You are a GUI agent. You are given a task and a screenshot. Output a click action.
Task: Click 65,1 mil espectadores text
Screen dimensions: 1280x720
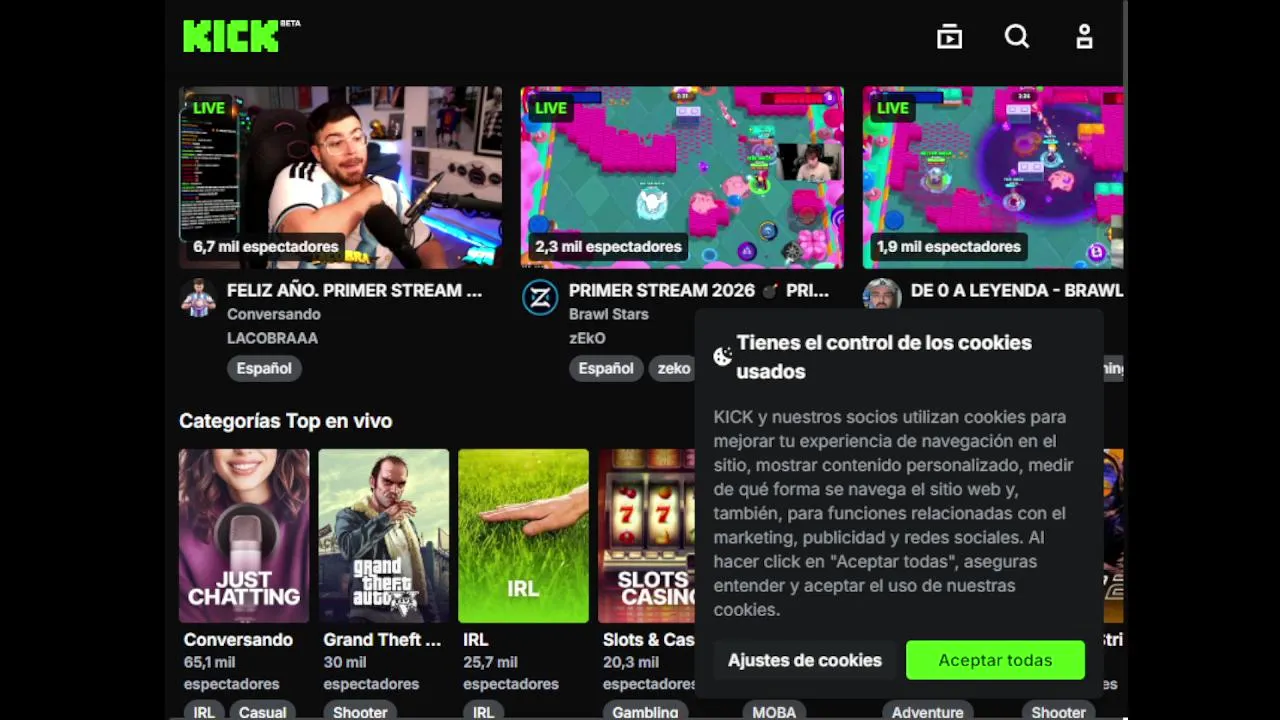231,673
